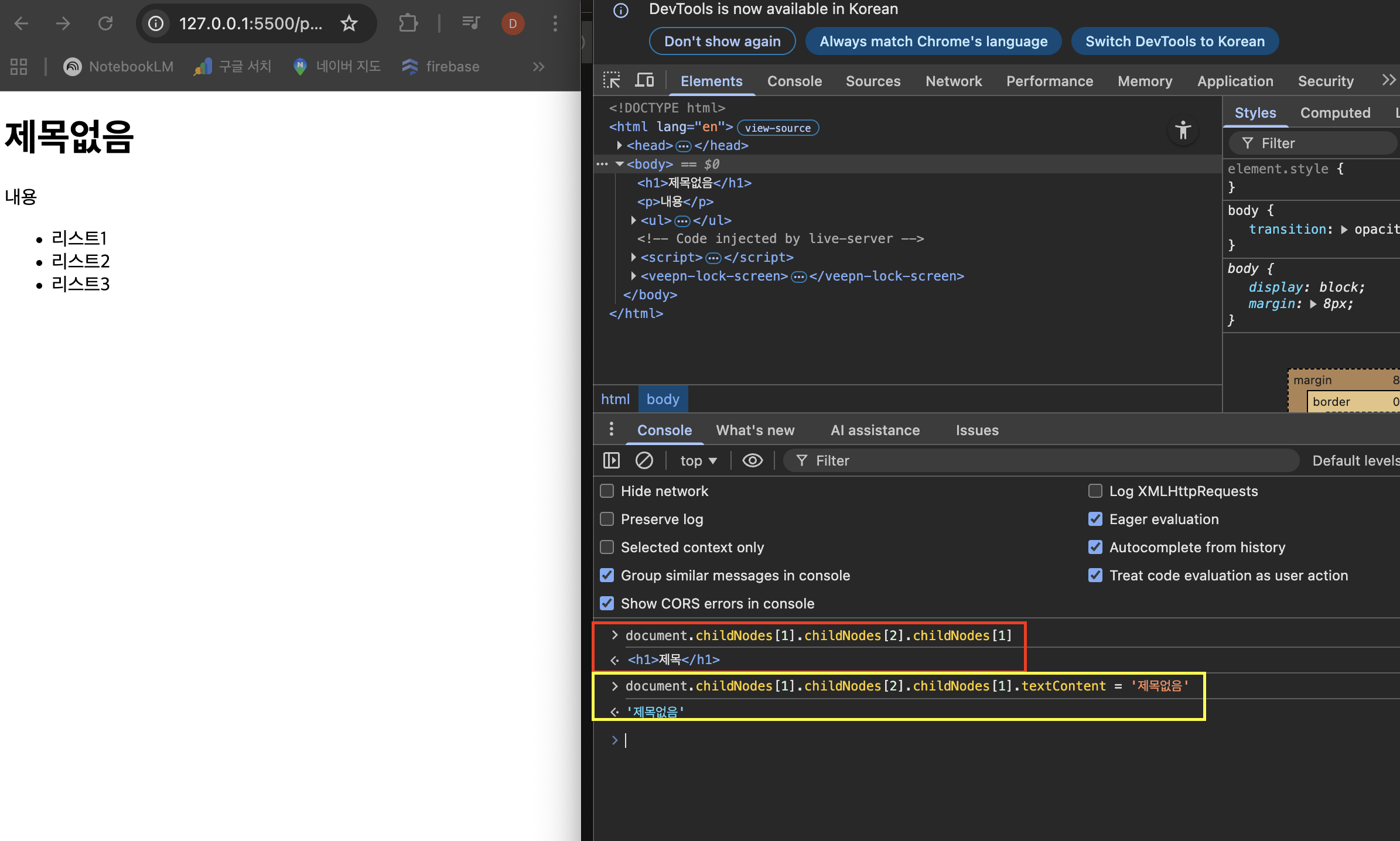This screenshot has width=1400, height=841.
Task: Expand the ul element node
Action: pos(633,220)
